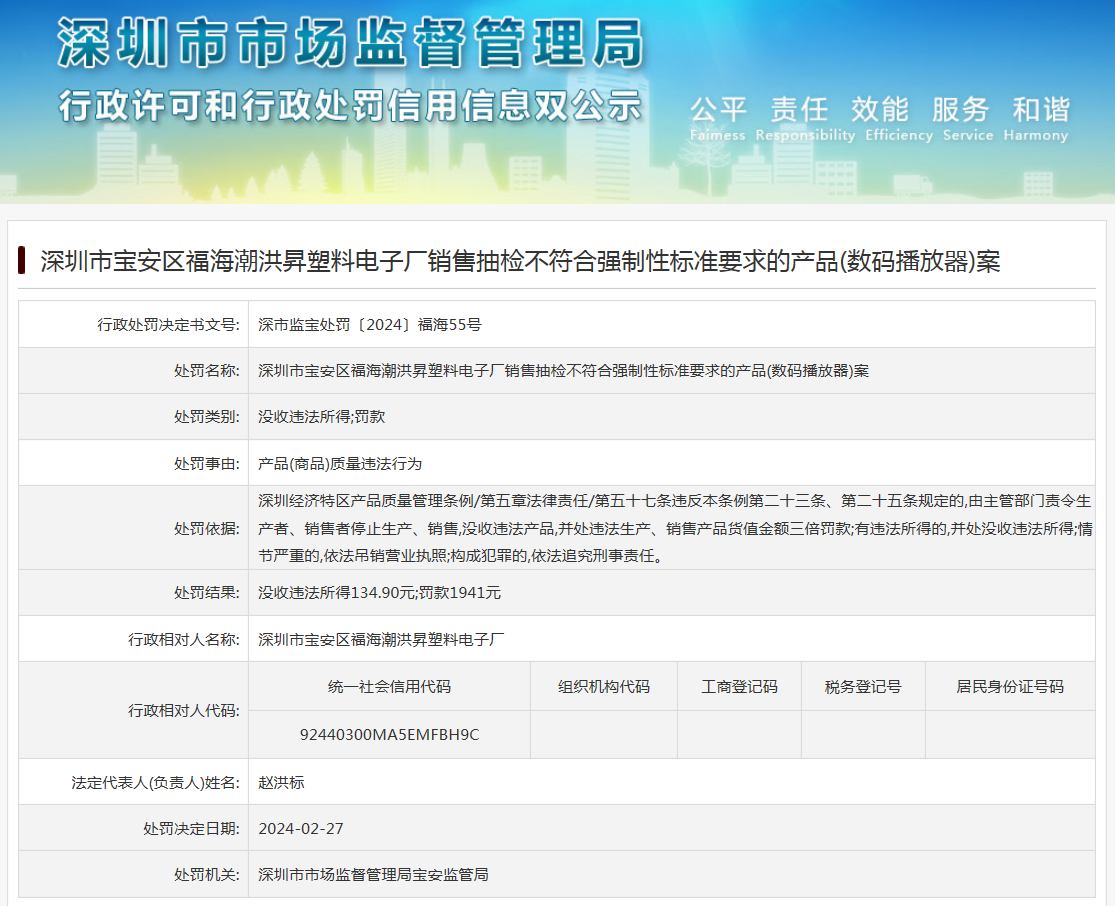Click the 行政相对人代码 row label
This screenshot has width=1115, height=906.
(x=184, y=710)
